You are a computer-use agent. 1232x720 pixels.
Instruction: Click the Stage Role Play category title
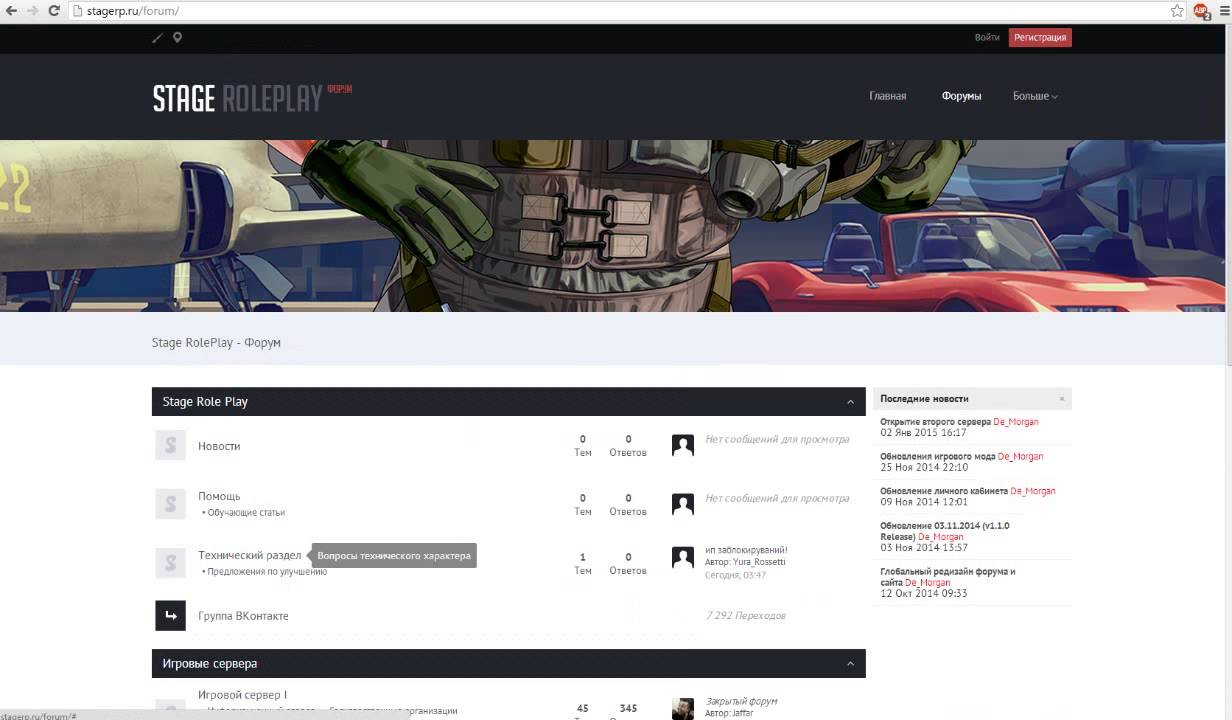pyautogui.click(x=205, y=402)
